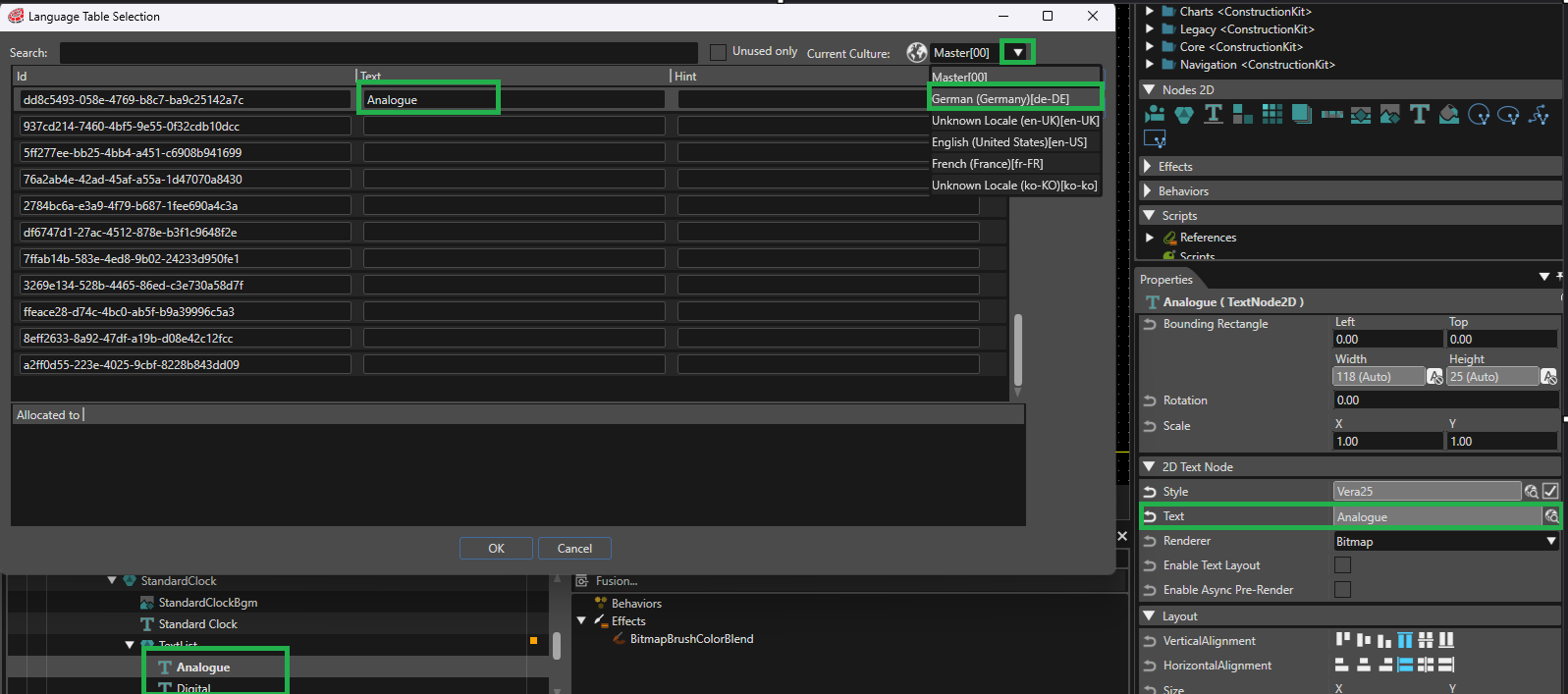Choose the bitmap image node icon
This screenshot has height=694, width=1568.
(1389, 114)
